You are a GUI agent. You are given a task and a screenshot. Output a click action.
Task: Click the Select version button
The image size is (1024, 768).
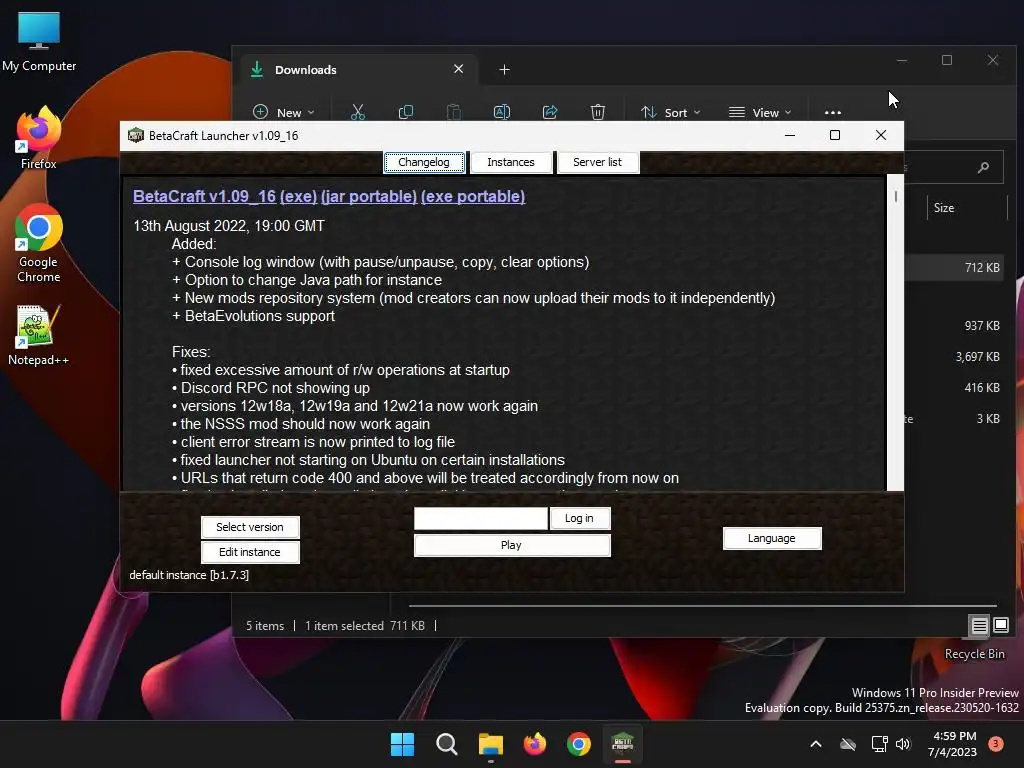250,527
